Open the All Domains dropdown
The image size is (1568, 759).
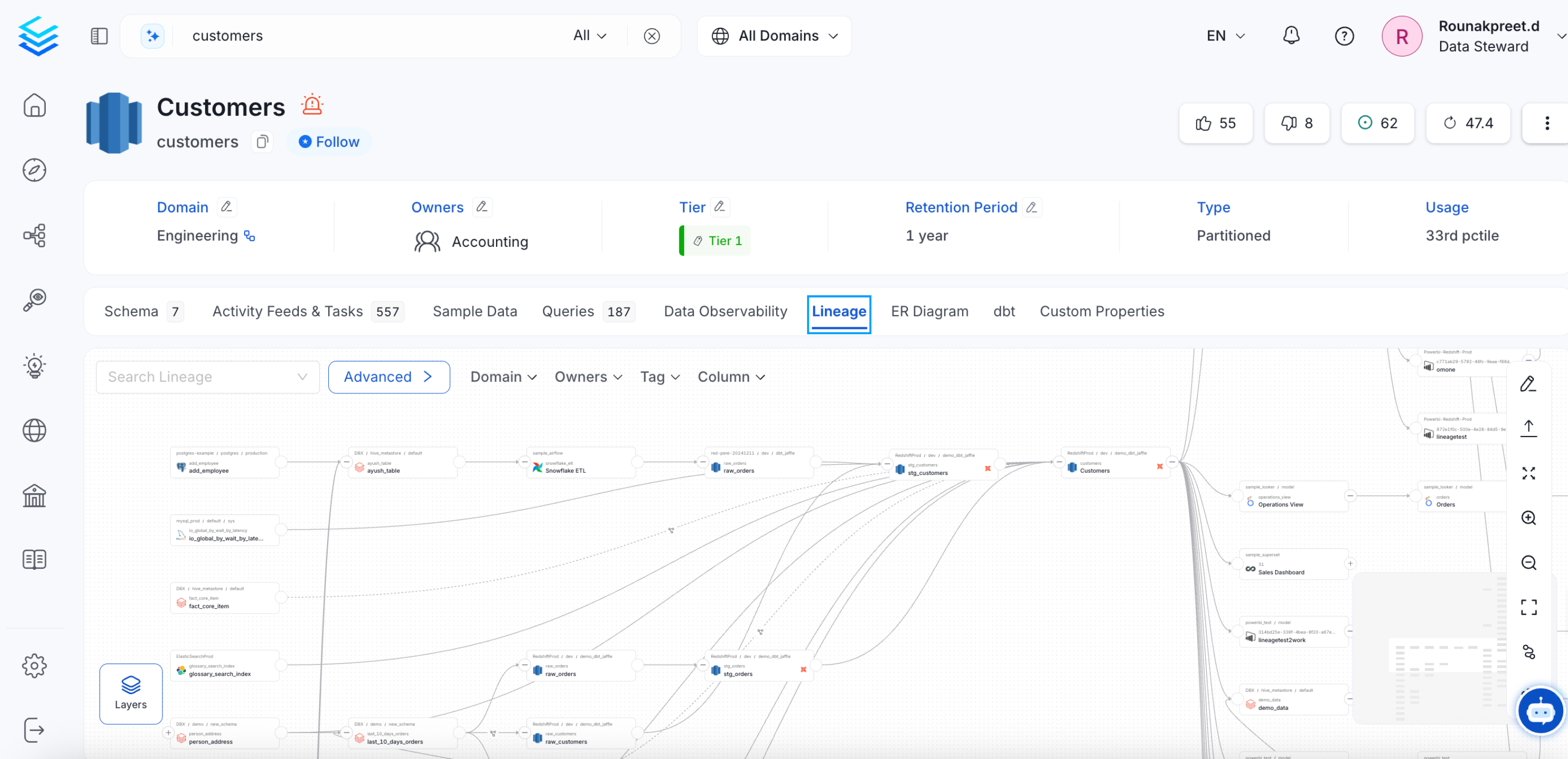point(774,35)
